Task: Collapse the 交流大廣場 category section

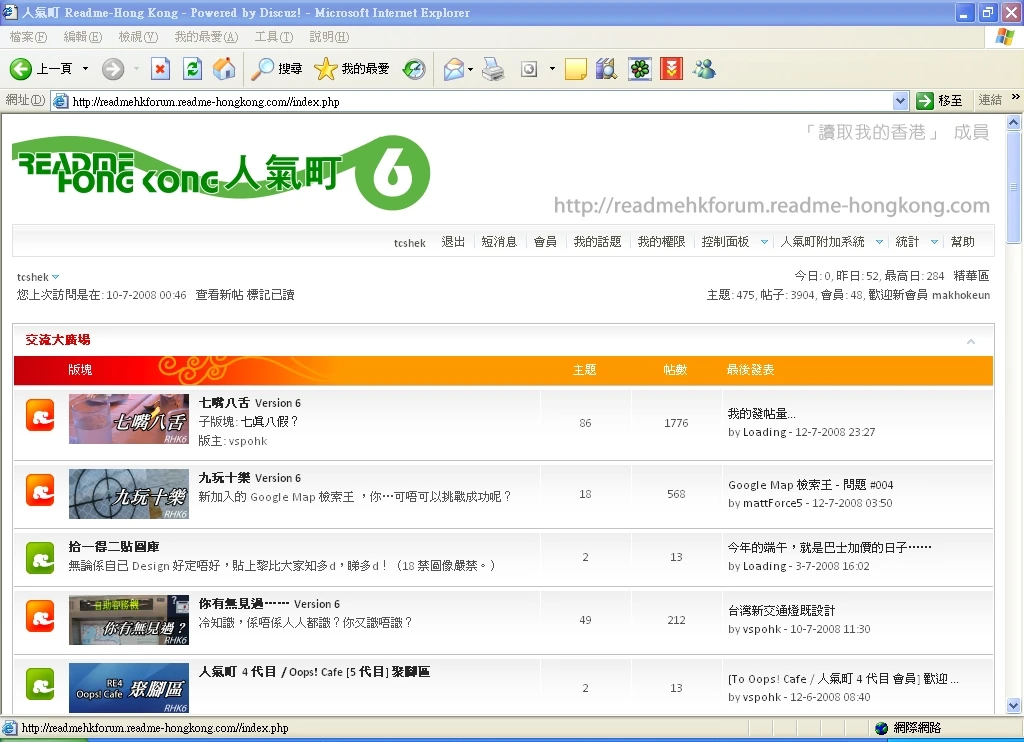Action: (x=971, y=342)
